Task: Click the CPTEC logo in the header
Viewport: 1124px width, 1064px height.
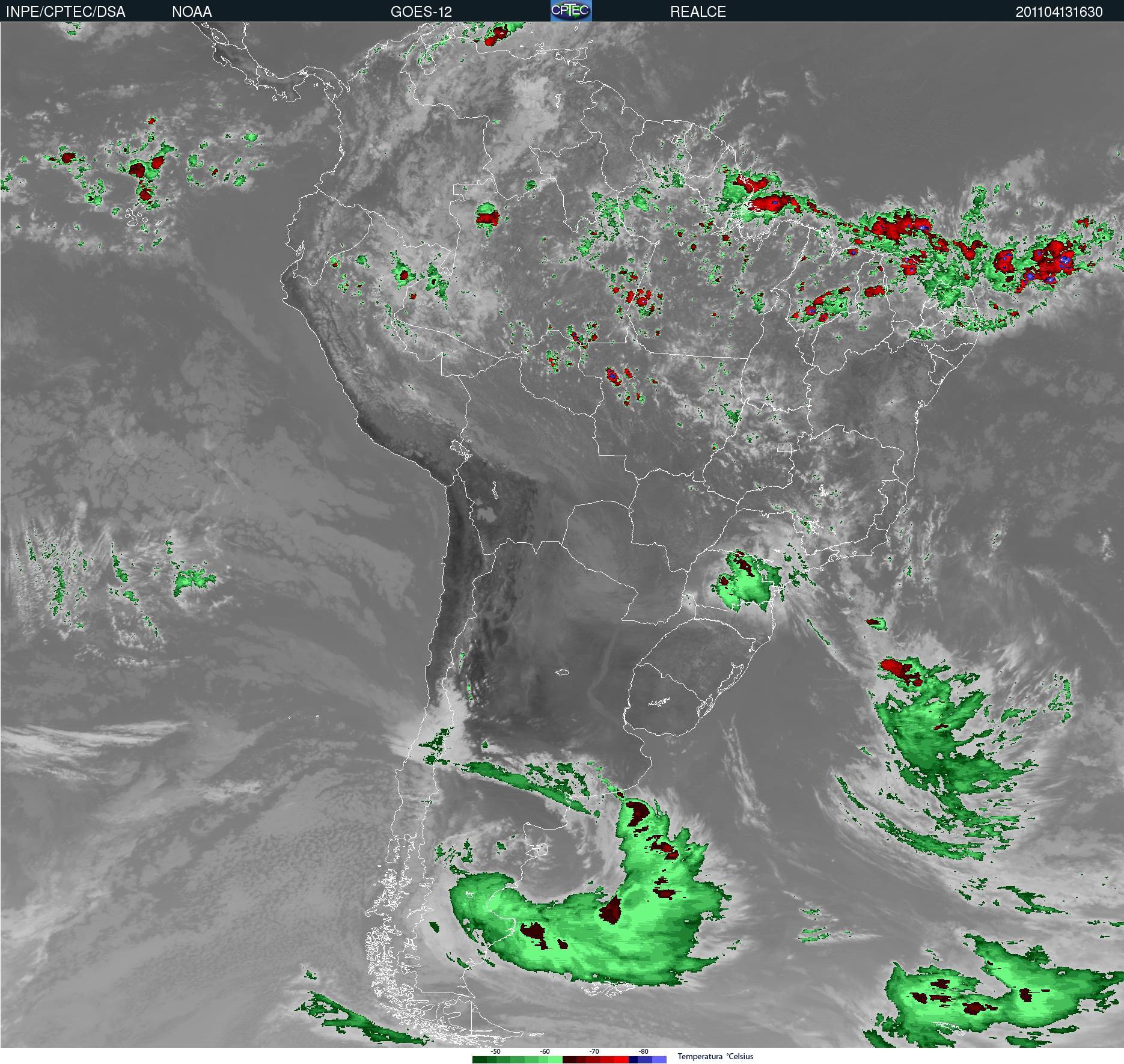Action: click(x=571, y=11)
